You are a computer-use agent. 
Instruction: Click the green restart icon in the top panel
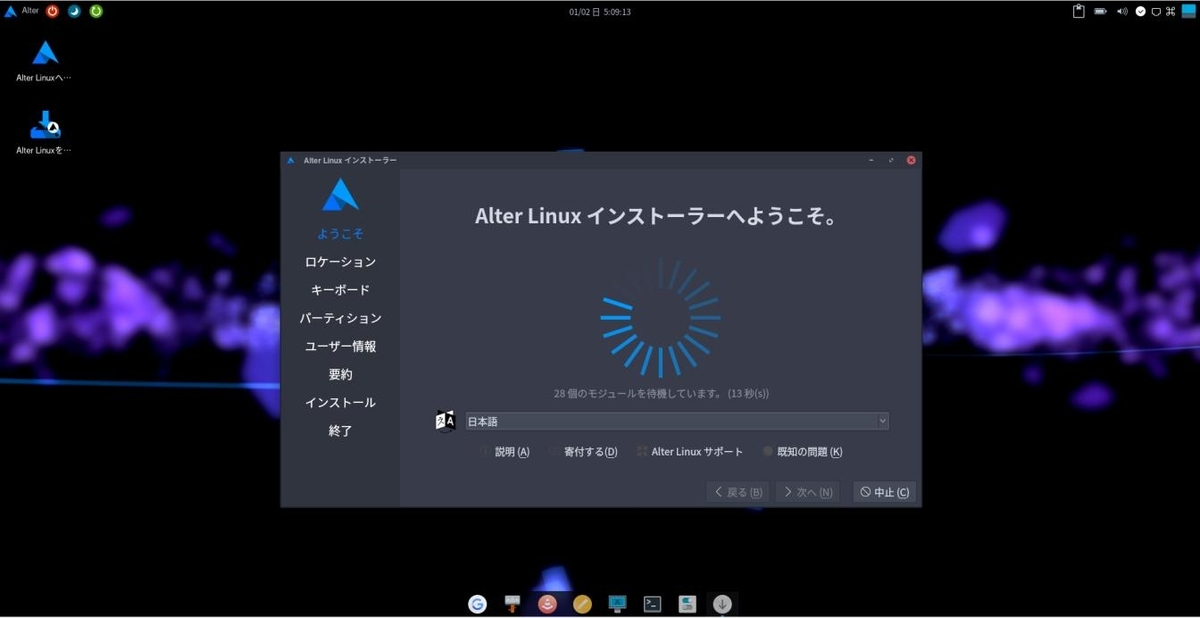click(96, 12)
